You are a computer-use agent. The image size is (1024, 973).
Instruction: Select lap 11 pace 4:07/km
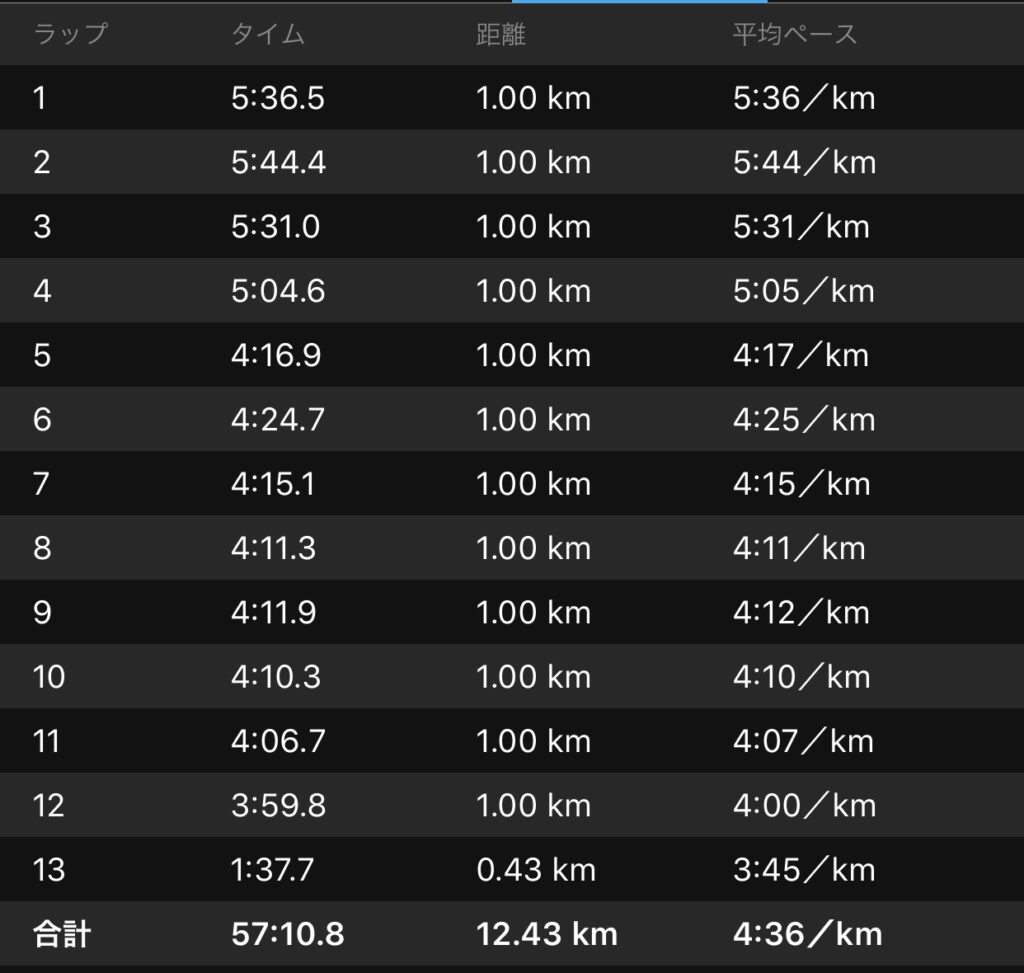click(x=803, y=741)
